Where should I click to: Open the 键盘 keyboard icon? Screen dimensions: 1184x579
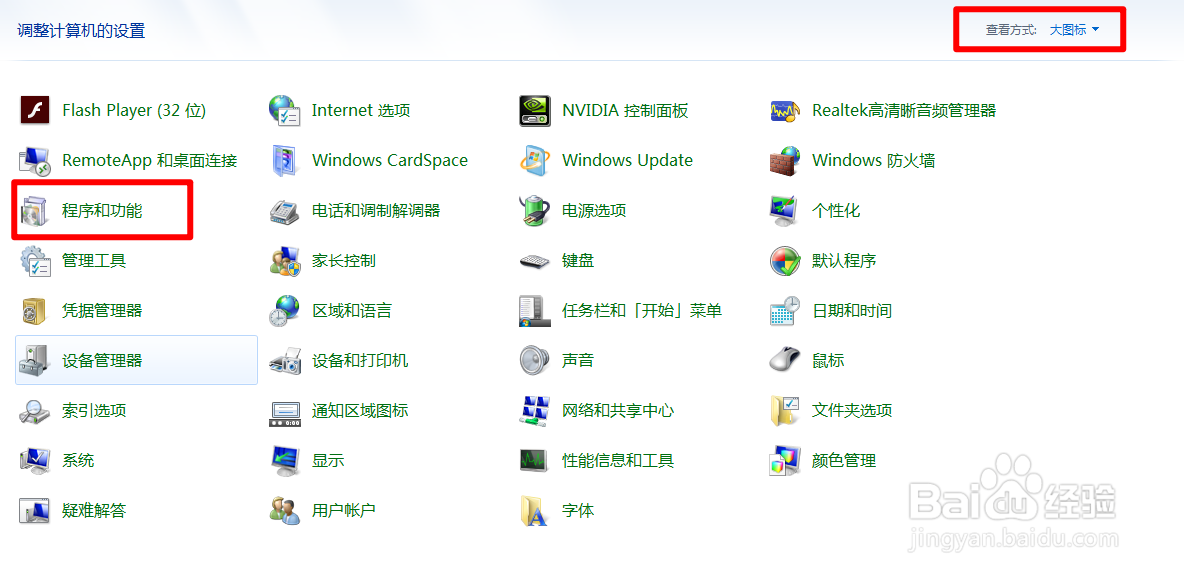[x=535, y=261]
